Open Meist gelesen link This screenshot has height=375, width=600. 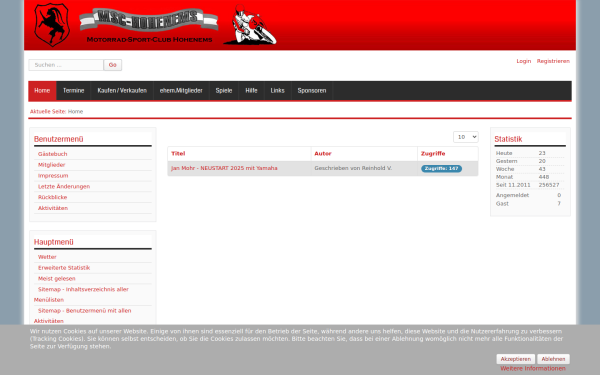tap(57, 279)
